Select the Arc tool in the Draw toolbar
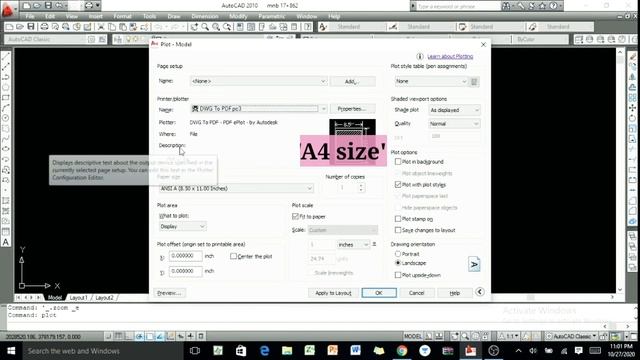Viewport: 640px width, 360px height. point(6,108)
